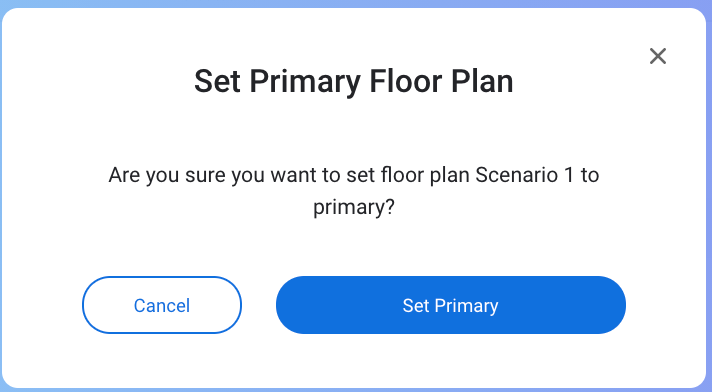Set Scenario 1 as primary floor plan

click(x=450, y=305)
